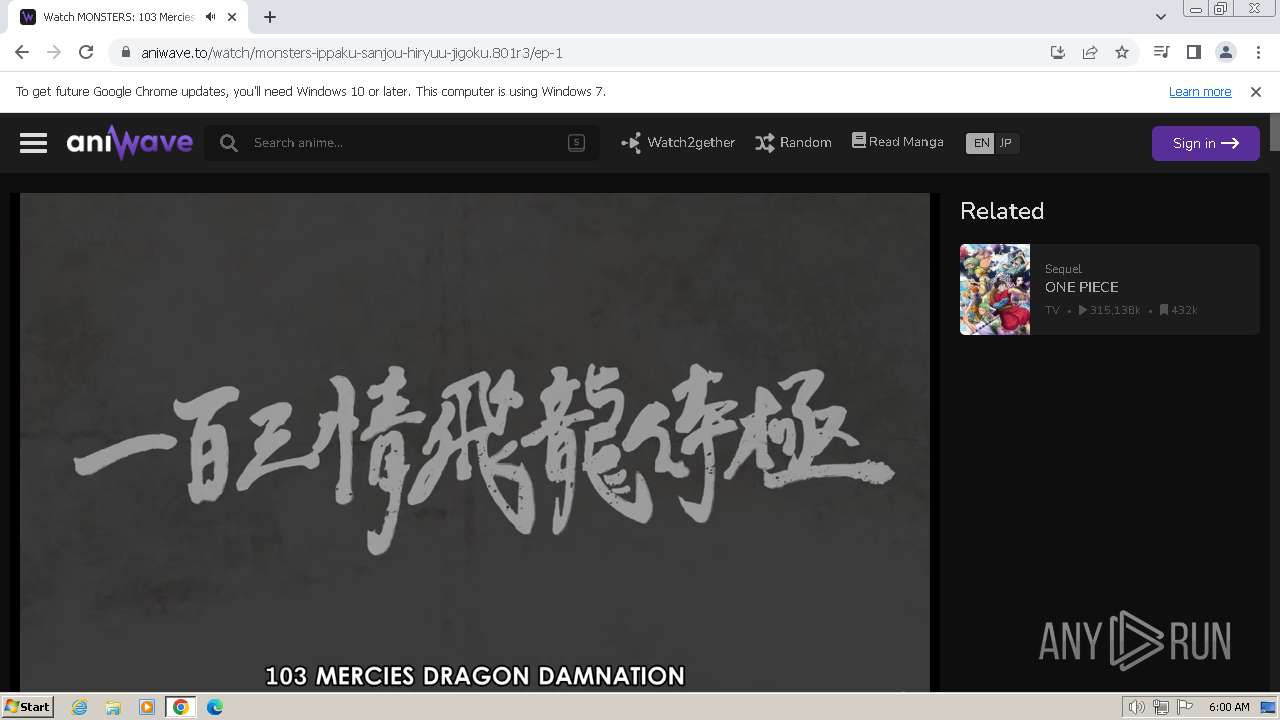Mute the tab via speaker icon
Image resolution: width=1280 pixels, height=720 pixels.
point(210,17)
